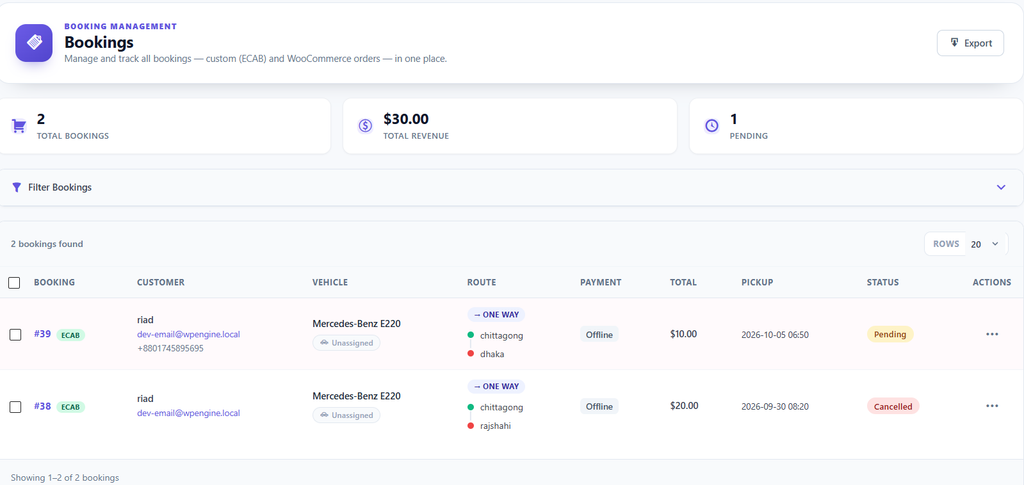Click Mercedes-Benz E220 in booking #38 row
The width and height of the screenshot is (1024, 485).
pyautogui.click(x=357, y=396)
